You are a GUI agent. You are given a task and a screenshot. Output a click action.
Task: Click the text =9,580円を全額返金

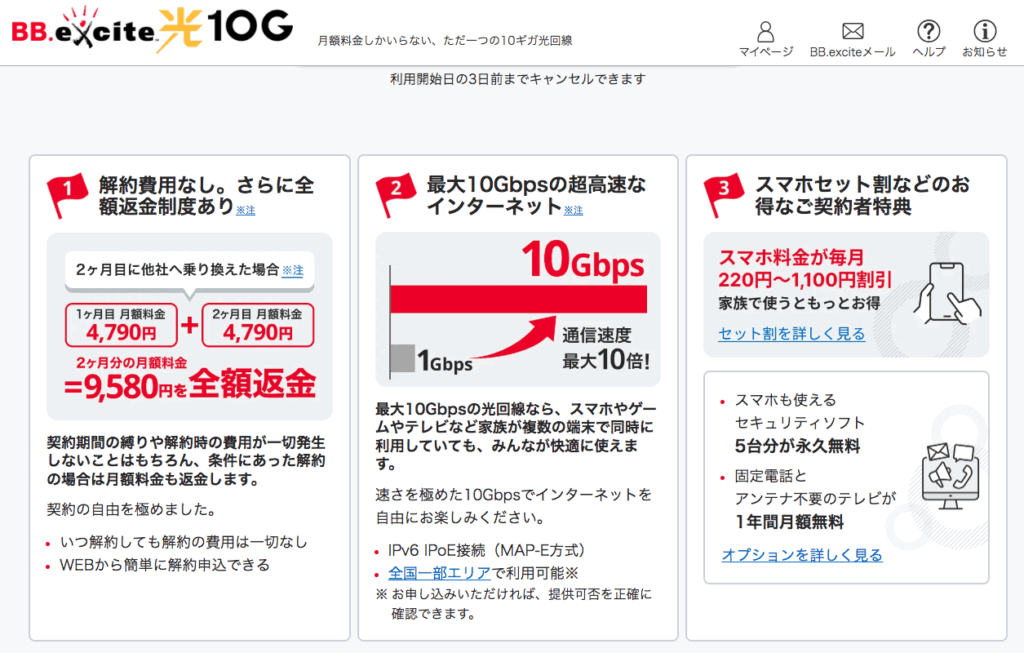(190, 385)
